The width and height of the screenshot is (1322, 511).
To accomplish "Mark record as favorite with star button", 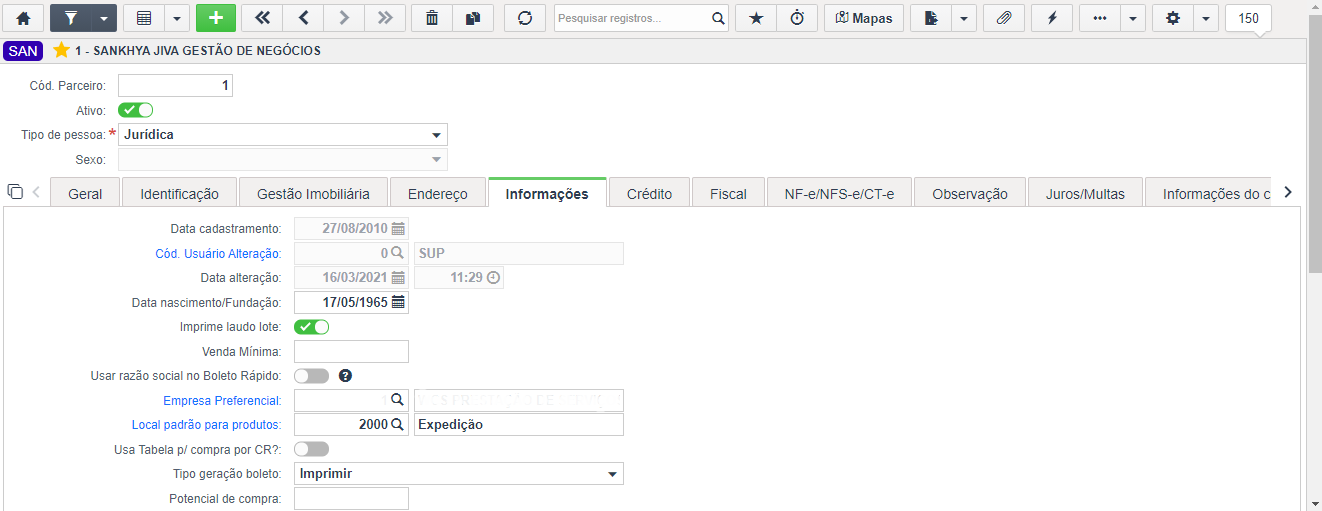I will click(x=755, y=18).
